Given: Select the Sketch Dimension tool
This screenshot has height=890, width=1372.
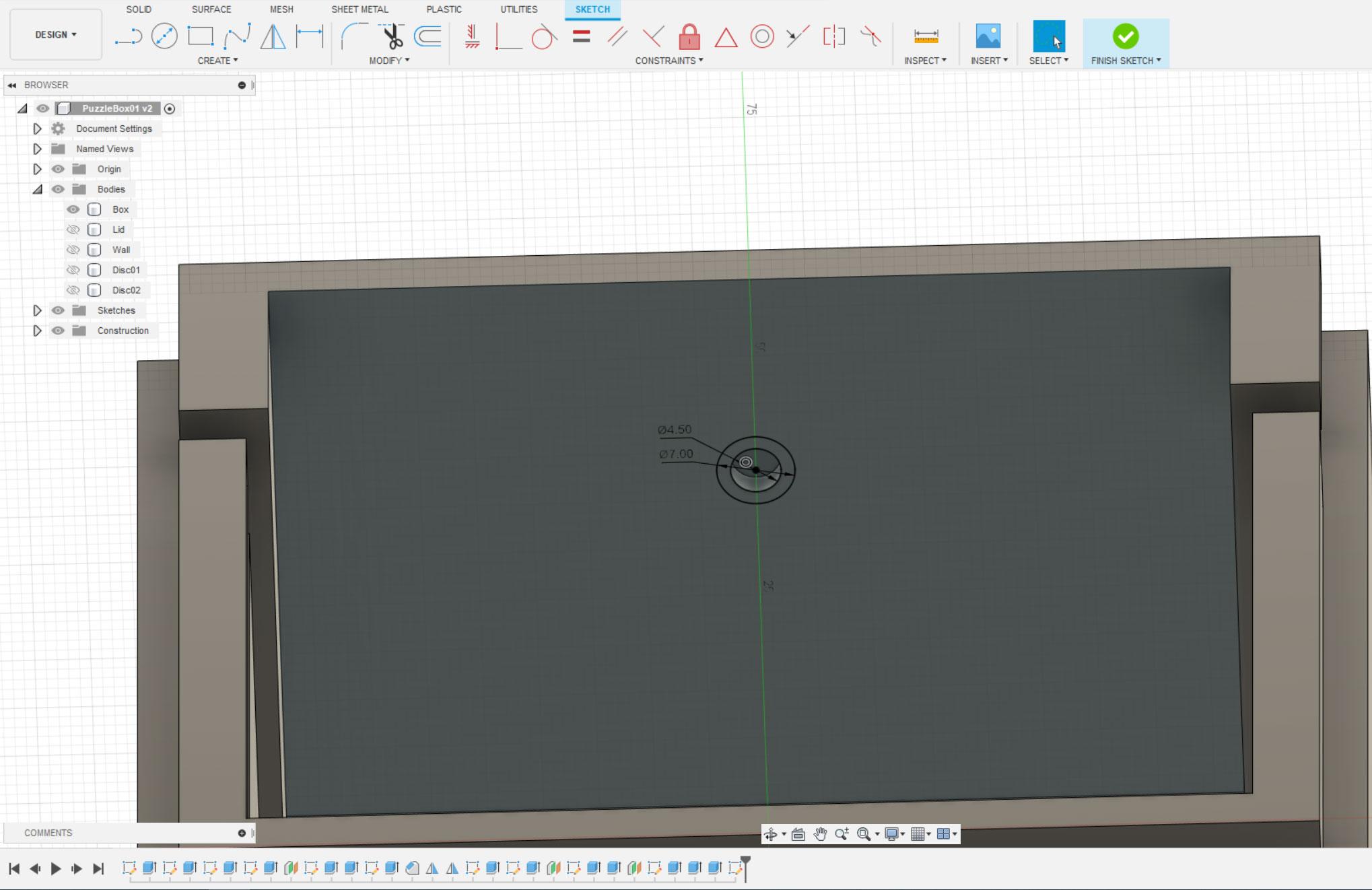Looking at the screenshot, I should 310,36.
